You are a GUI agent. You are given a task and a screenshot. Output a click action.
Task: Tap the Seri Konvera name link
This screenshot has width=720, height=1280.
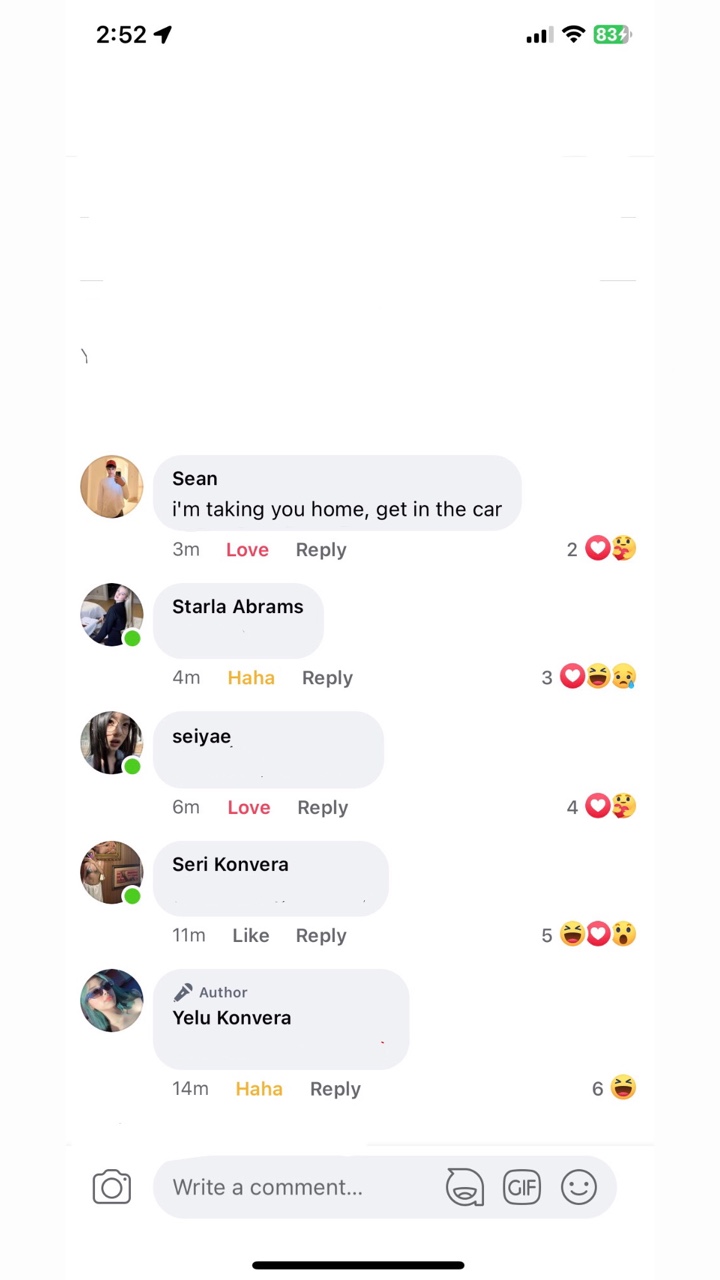(x=230, y=865)
